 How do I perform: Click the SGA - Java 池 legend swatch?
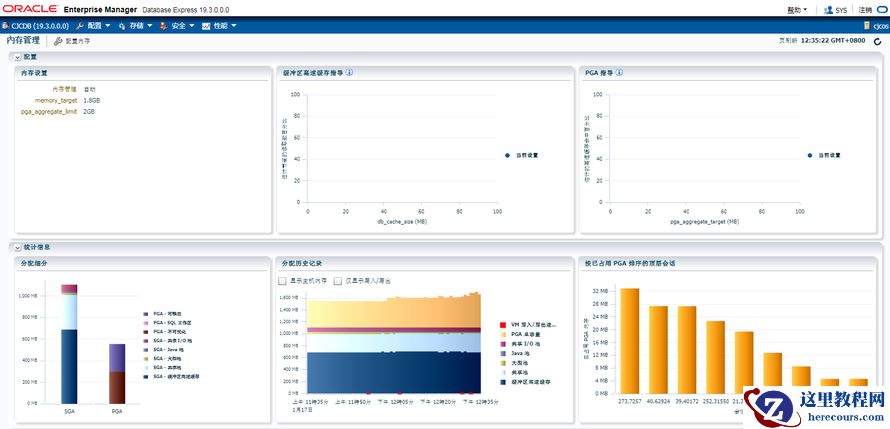146,350
